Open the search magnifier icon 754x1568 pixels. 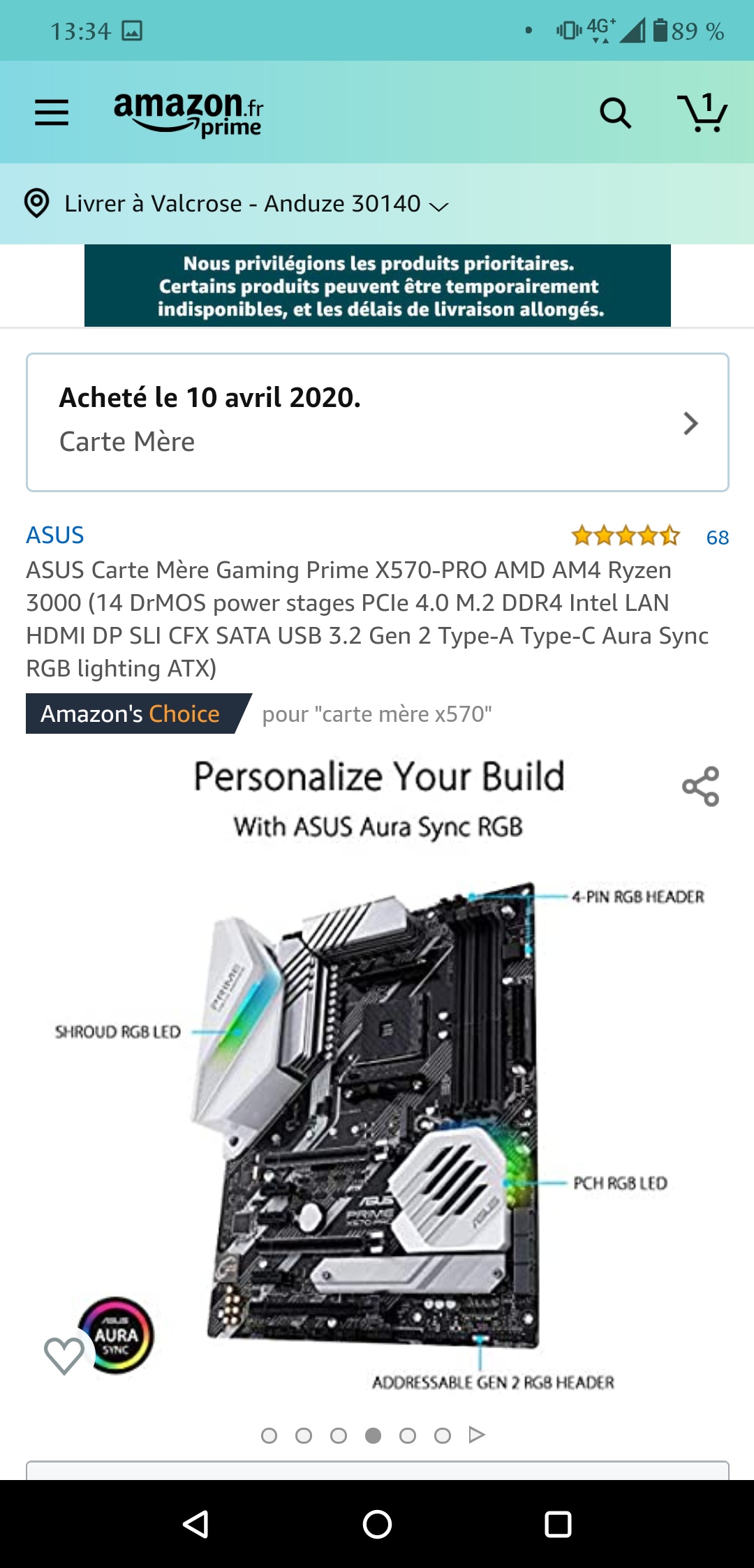pyautogui.click(x=615, y=113)
